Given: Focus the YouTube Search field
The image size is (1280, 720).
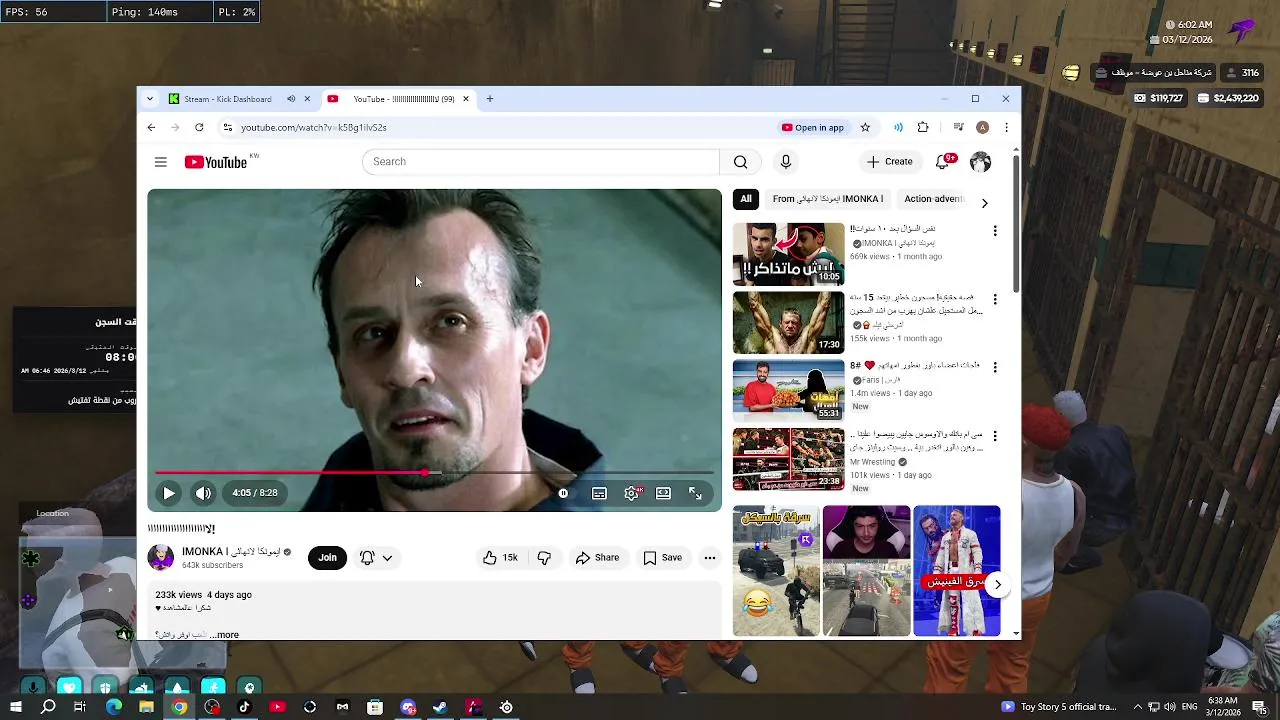Looking at the screenshot, I should (x=540, y=162).
